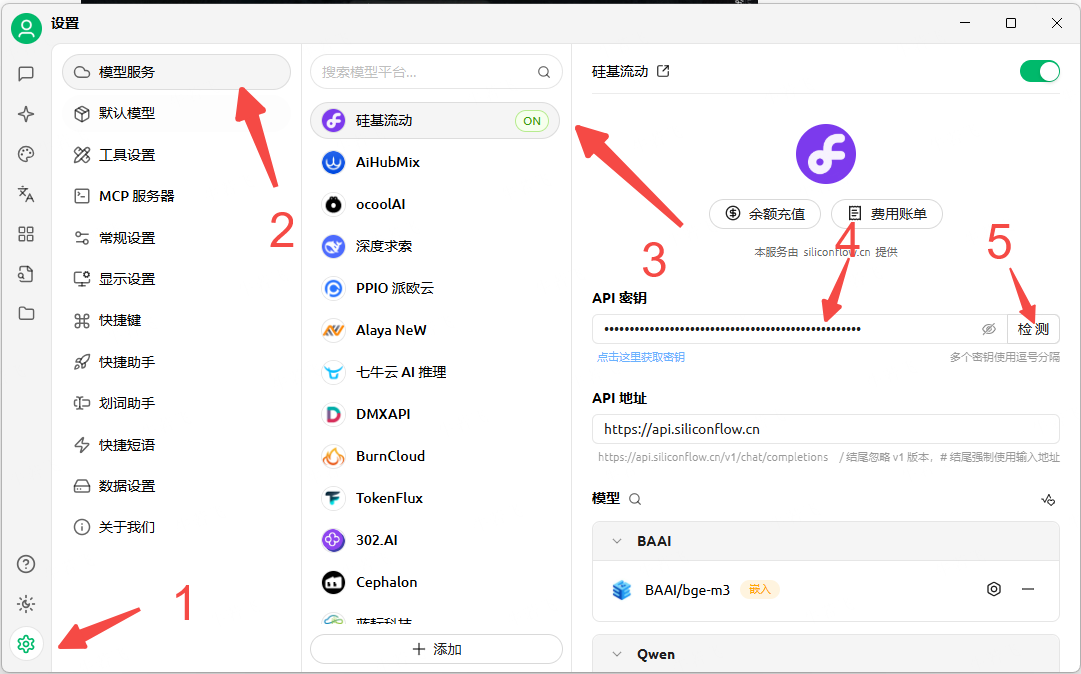The height and width of the screenshot is (674, 1081).
Task: Select the 深度求索 provider
Action: coord(435,247)
